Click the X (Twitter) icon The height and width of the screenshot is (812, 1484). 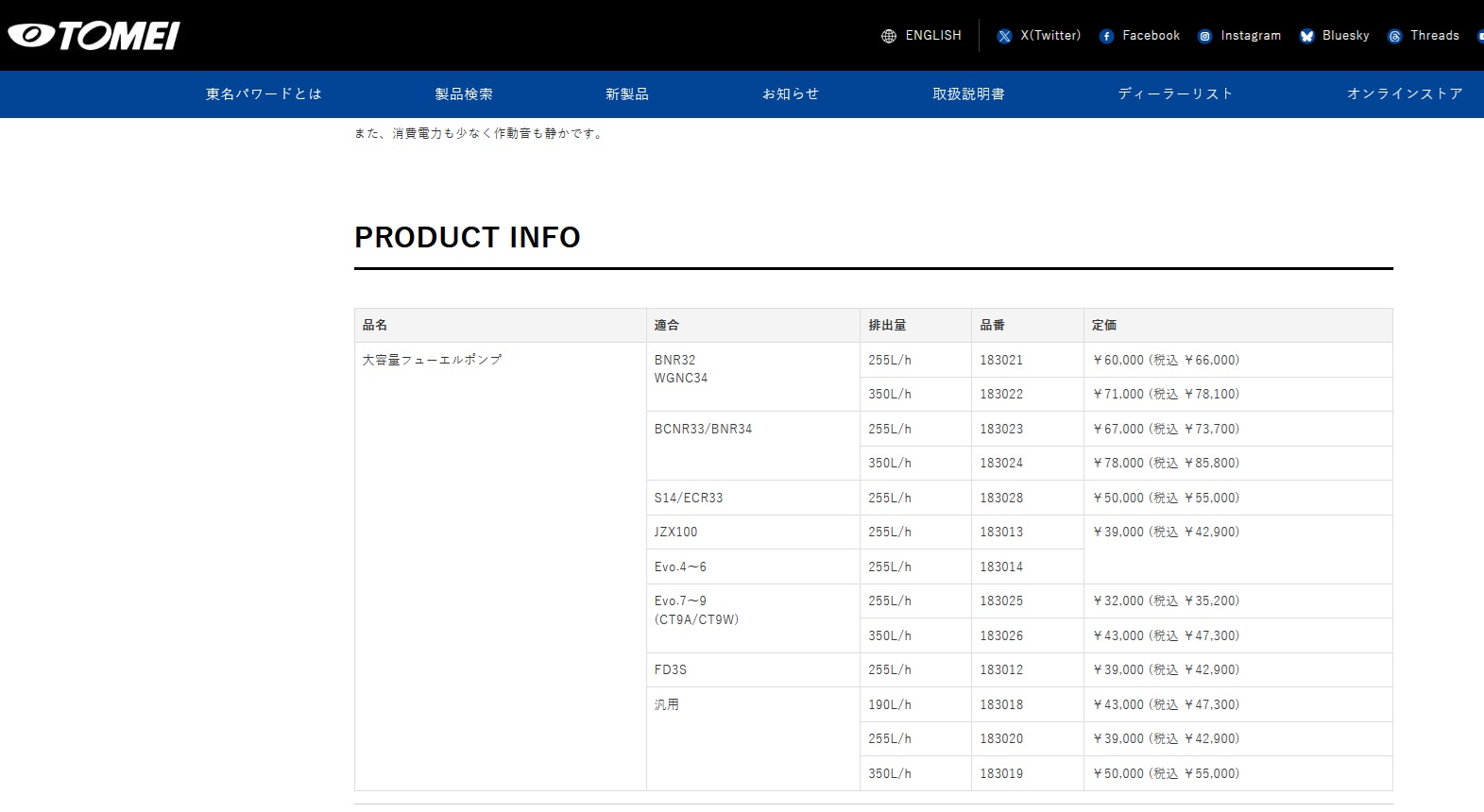tap(1004, 36)
